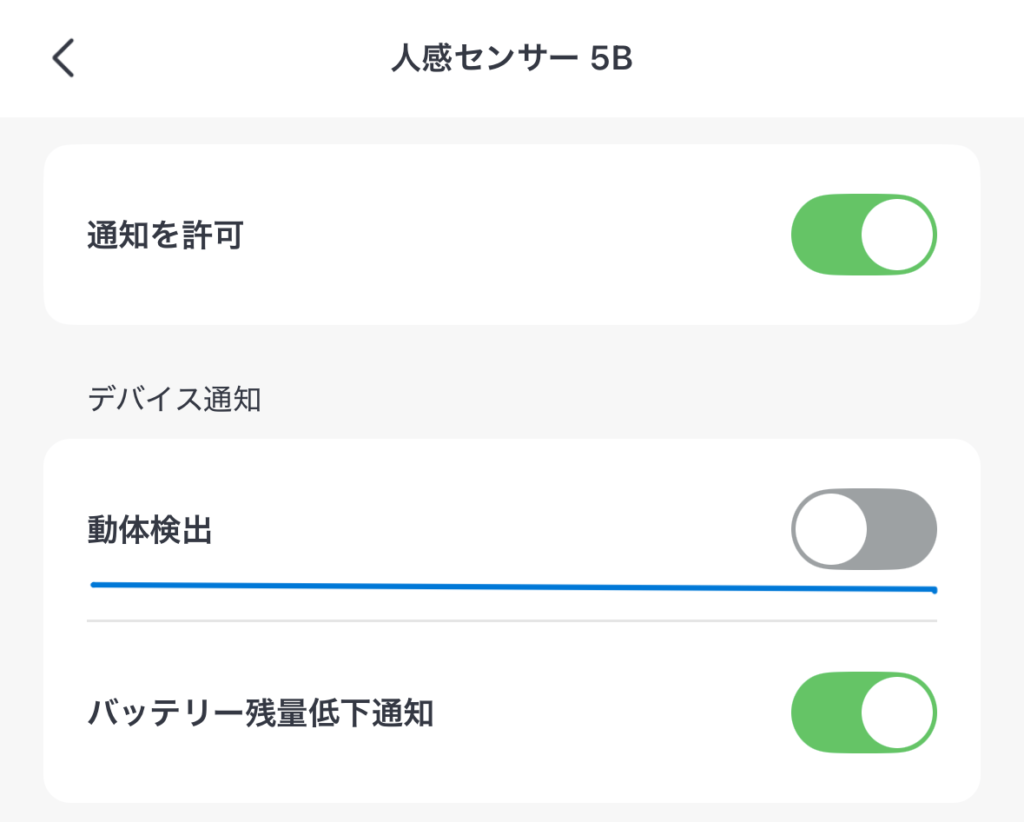Disable the 通知を許可 toggle switch
The height and width of the screenshot is (822, 1024).
pyautogui.click(x=863, y=235)
